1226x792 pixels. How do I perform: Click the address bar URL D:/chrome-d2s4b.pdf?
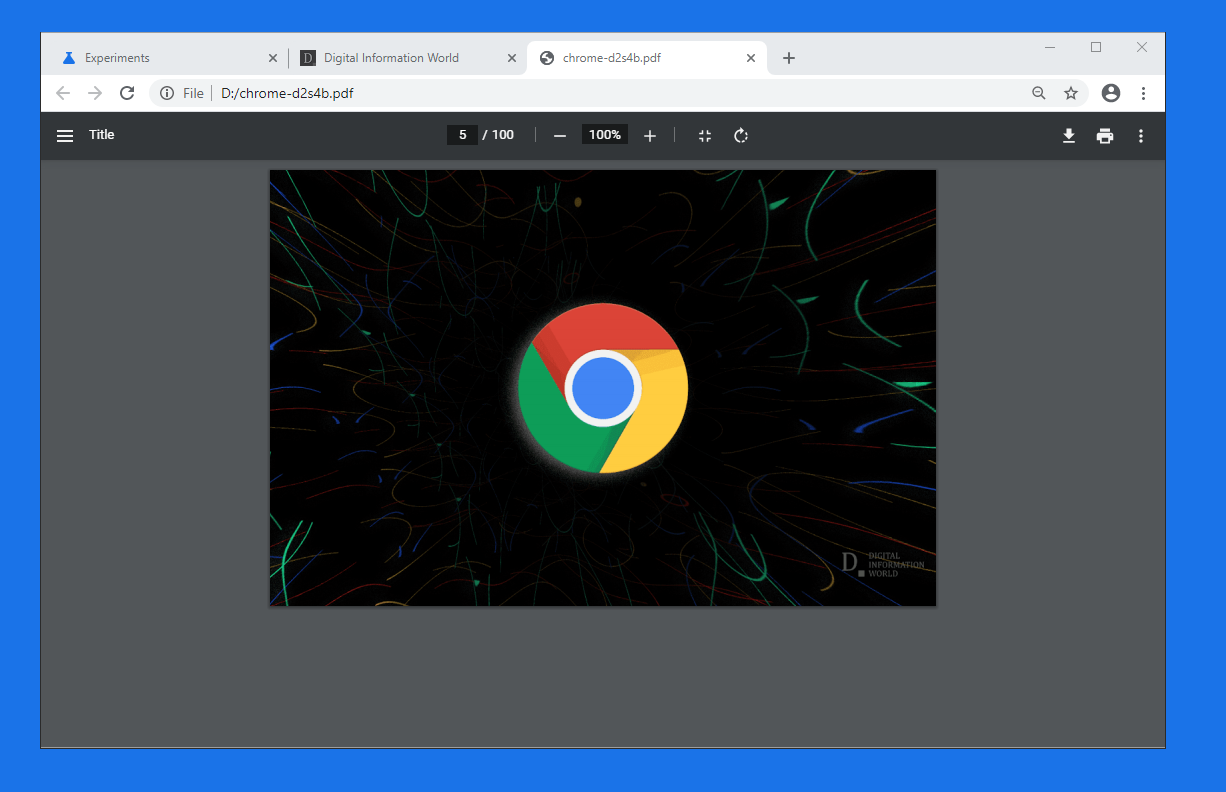(287, 93)
